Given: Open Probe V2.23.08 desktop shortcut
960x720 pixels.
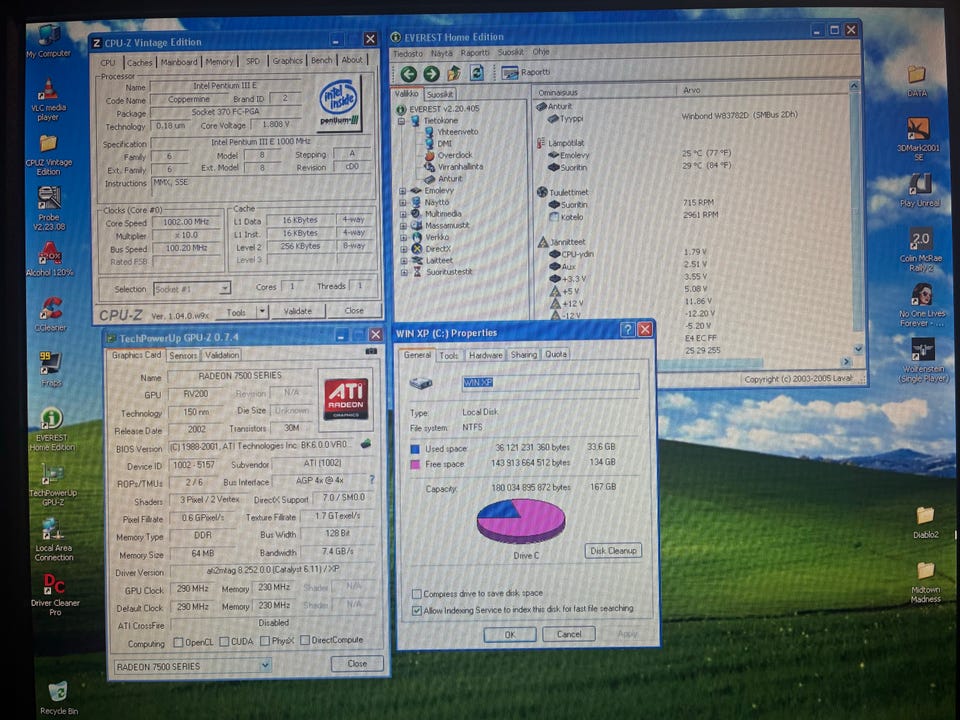Looking at the screenshot, I should pos(49,208).
